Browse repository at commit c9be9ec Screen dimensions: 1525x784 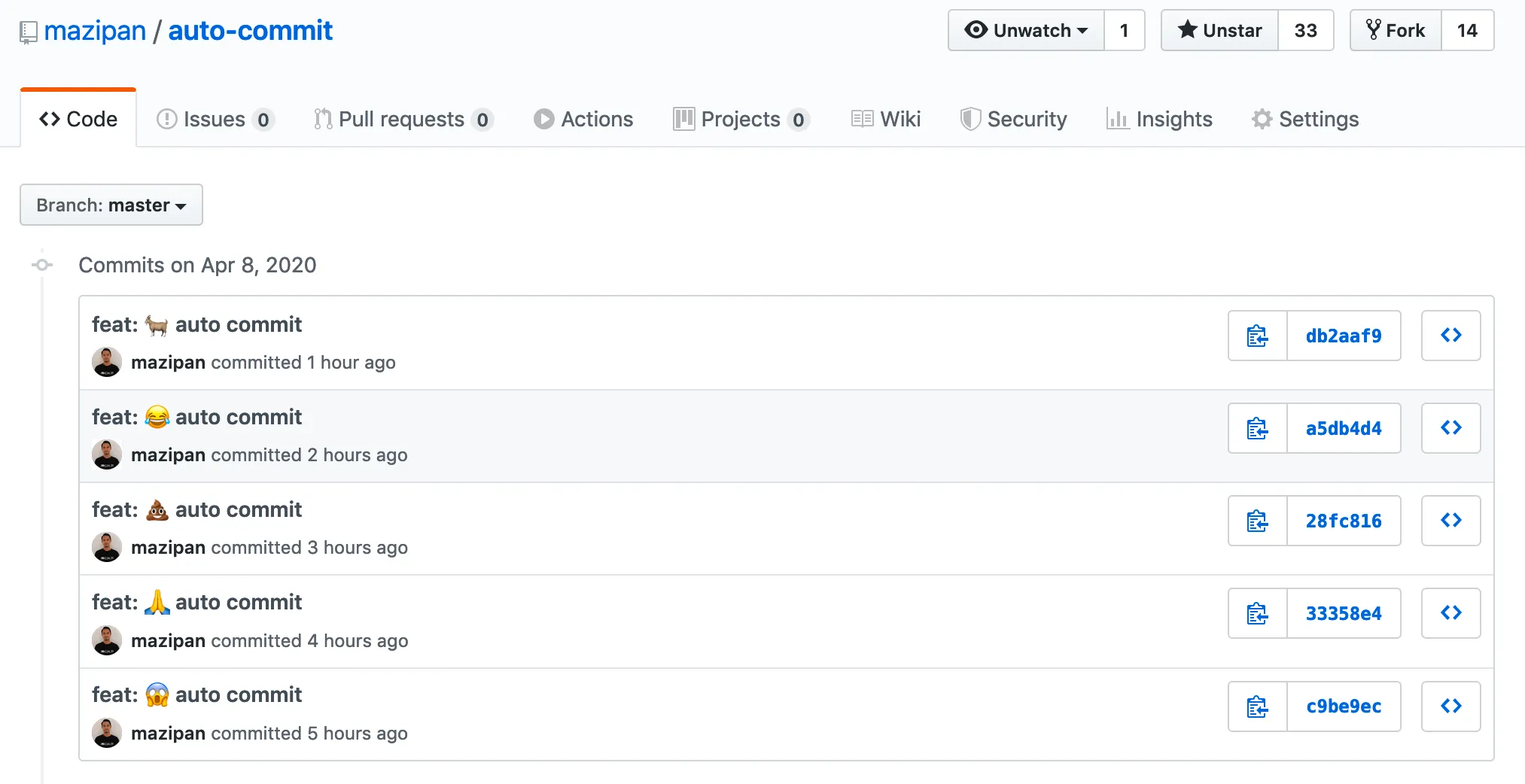click(1450, 707)
